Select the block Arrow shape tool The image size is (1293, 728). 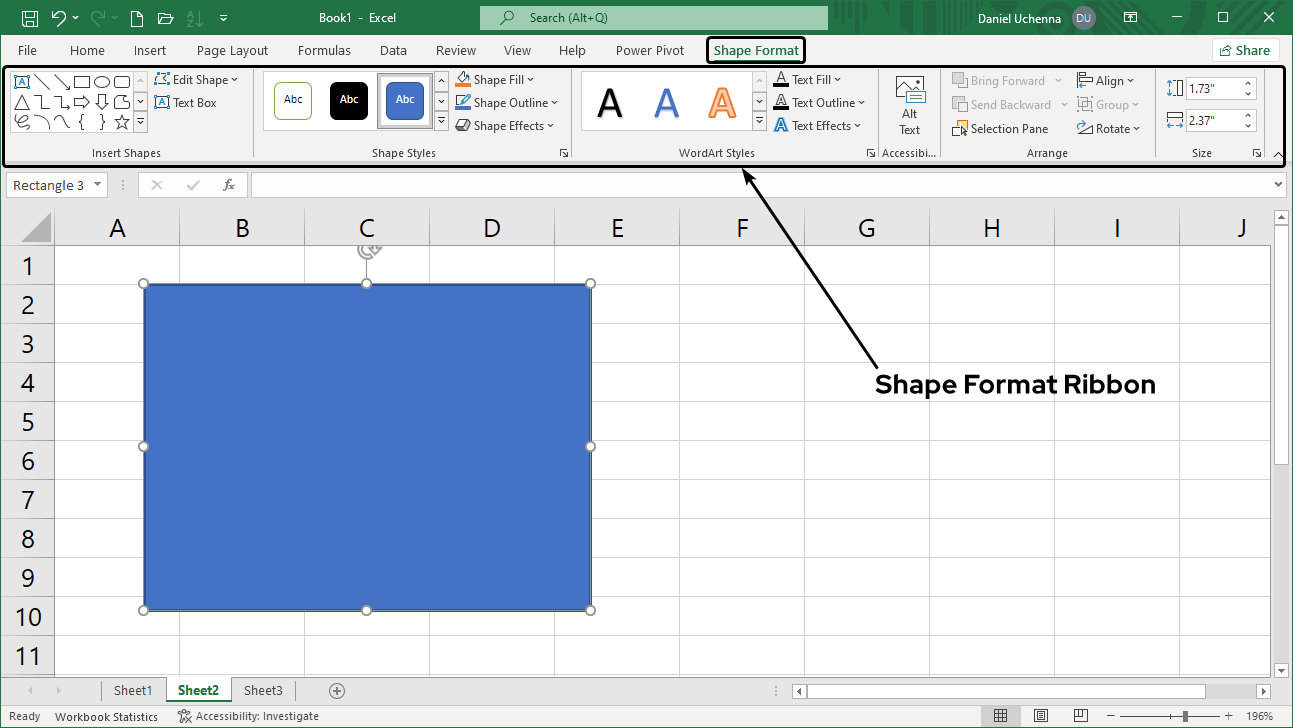(x=81, y=101)
